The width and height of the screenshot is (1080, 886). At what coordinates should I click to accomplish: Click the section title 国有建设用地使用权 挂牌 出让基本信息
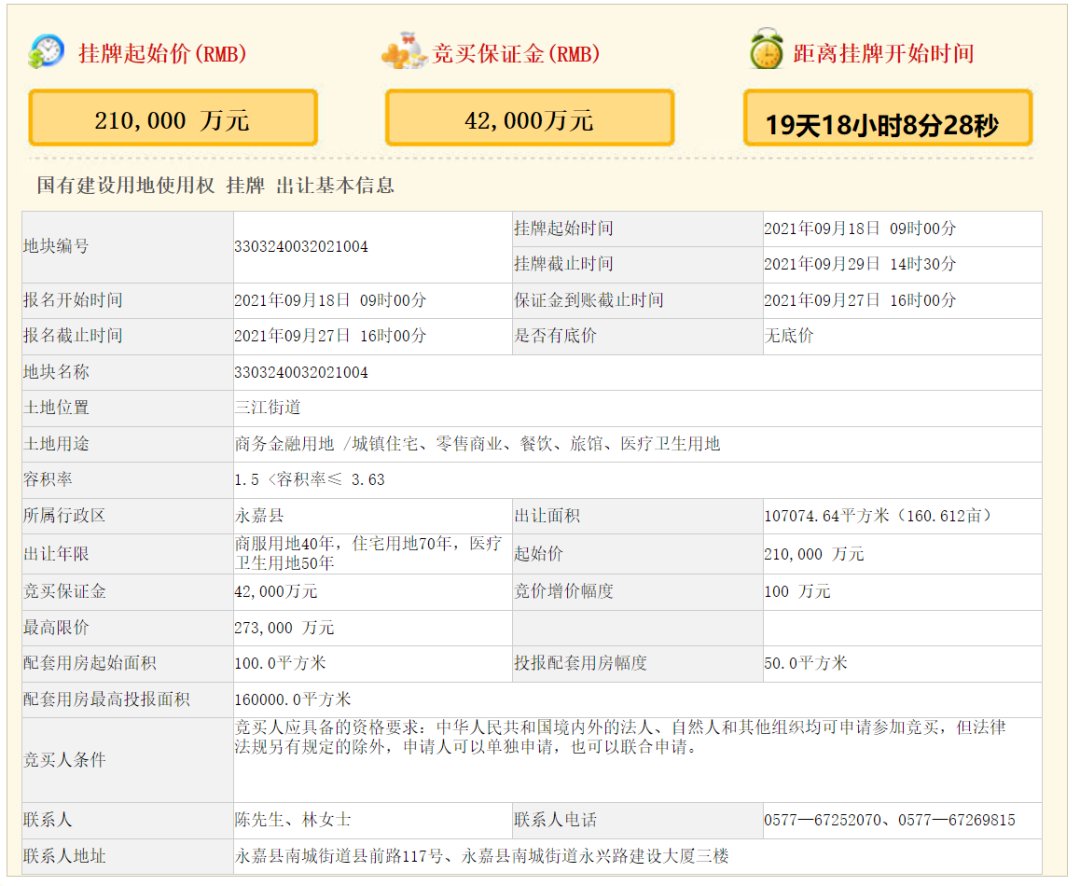(215, 185)
